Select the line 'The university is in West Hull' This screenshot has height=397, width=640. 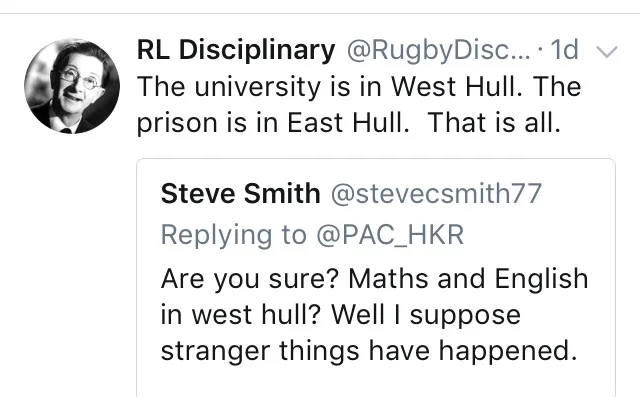(329, 86)
